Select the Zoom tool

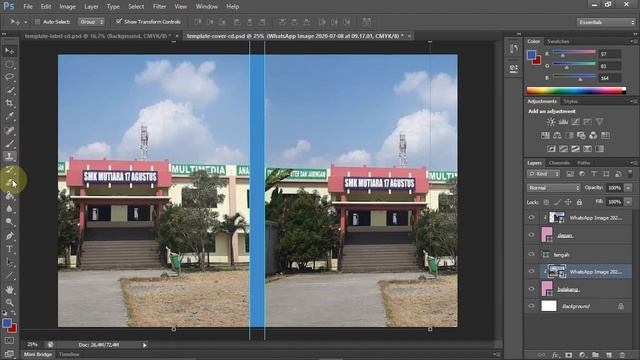click(9, 302)
